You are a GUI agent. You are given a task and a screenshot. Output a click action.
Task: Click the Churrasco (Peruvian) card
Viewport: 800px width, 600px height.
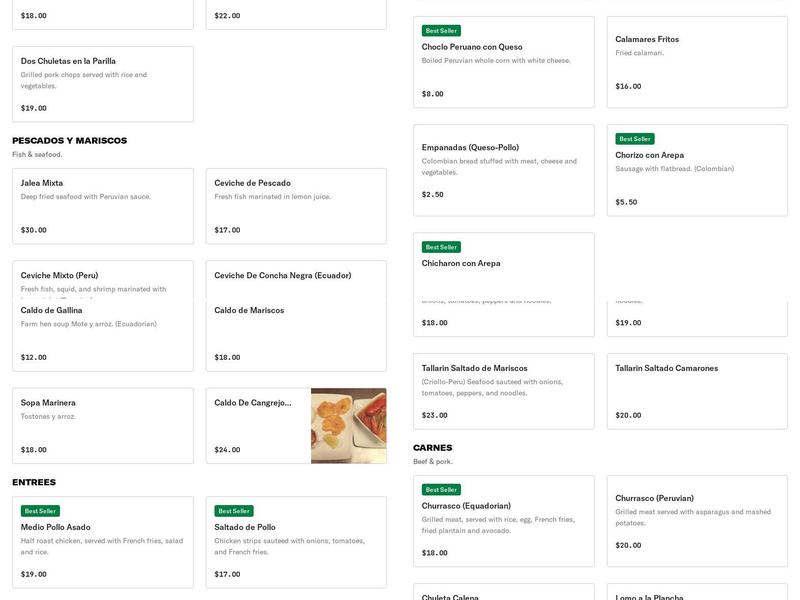click(x=697, y=522)
